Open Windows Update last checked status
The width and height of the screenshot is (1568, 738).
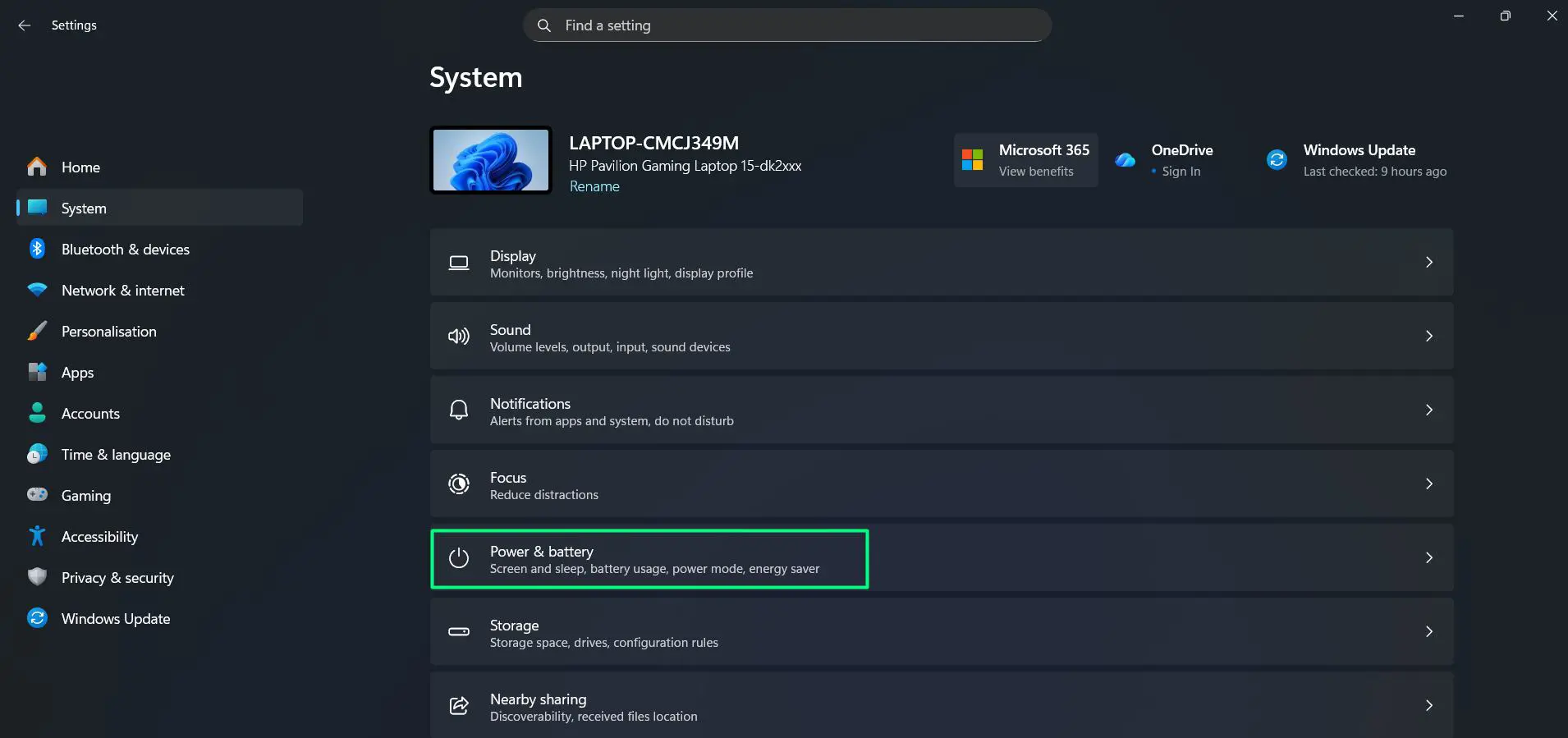point(1375,172)
